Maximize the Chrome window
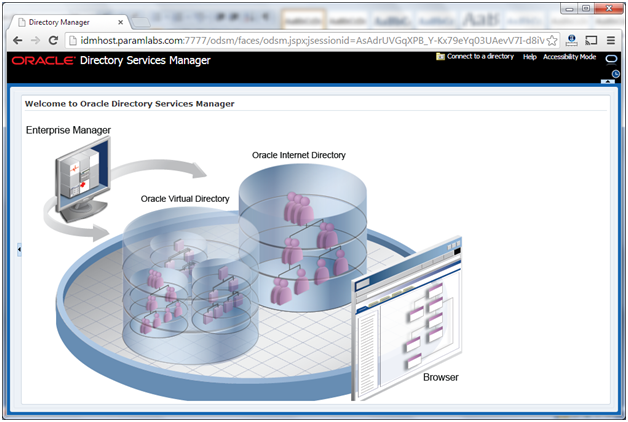 pos(586,8)
